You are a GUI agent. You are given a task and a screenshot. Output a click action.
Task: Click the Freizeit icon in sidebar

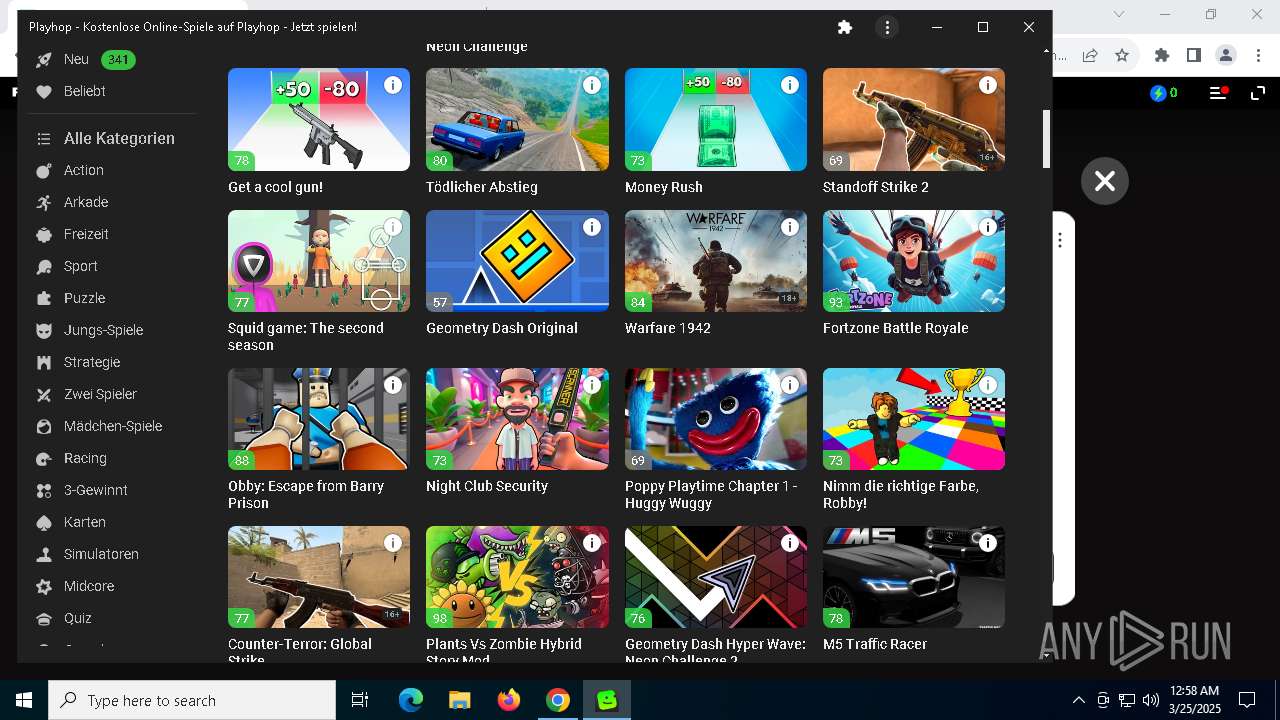click(44, 235)
